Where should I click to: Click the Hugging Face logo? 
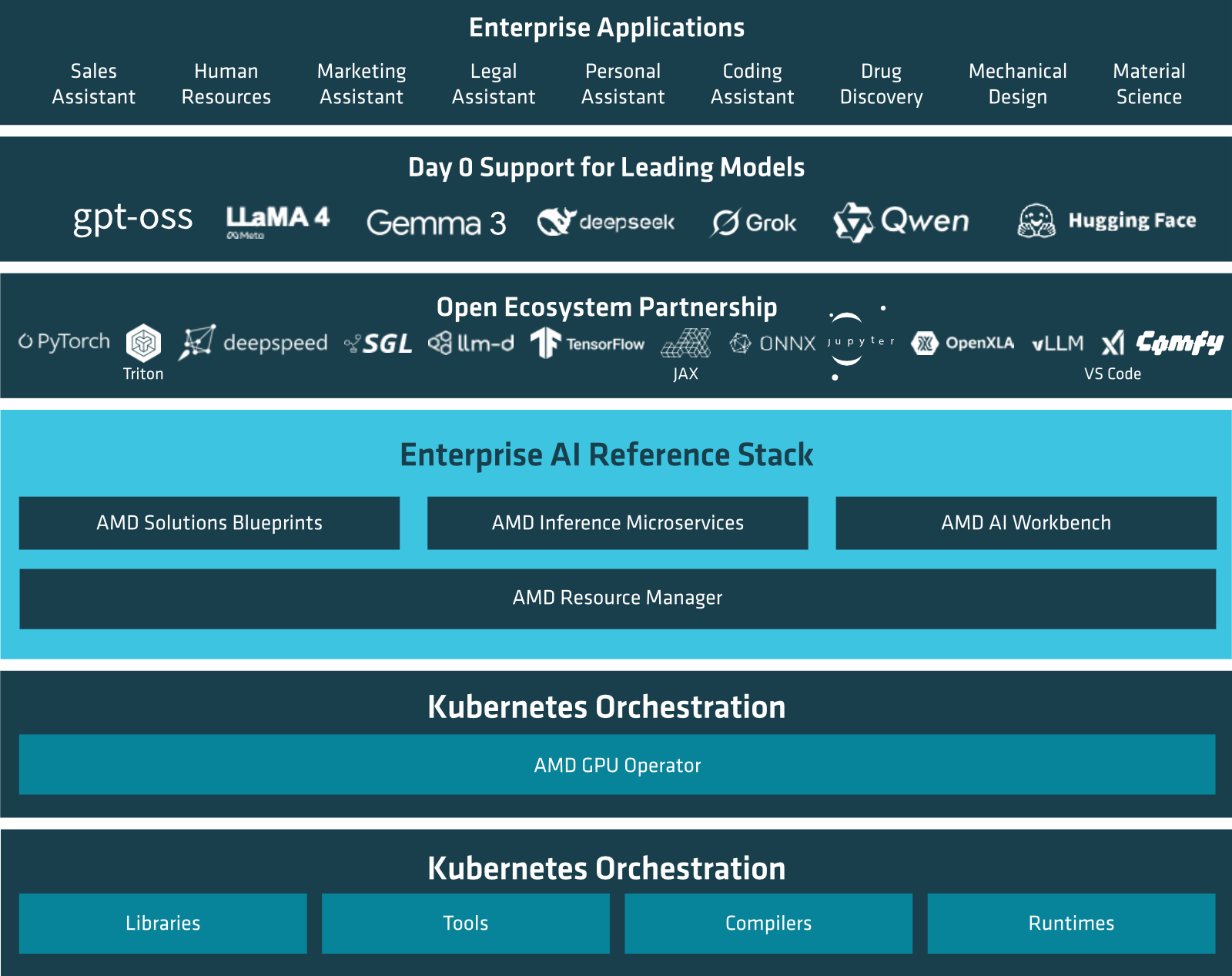click(x=1106, y=221)
